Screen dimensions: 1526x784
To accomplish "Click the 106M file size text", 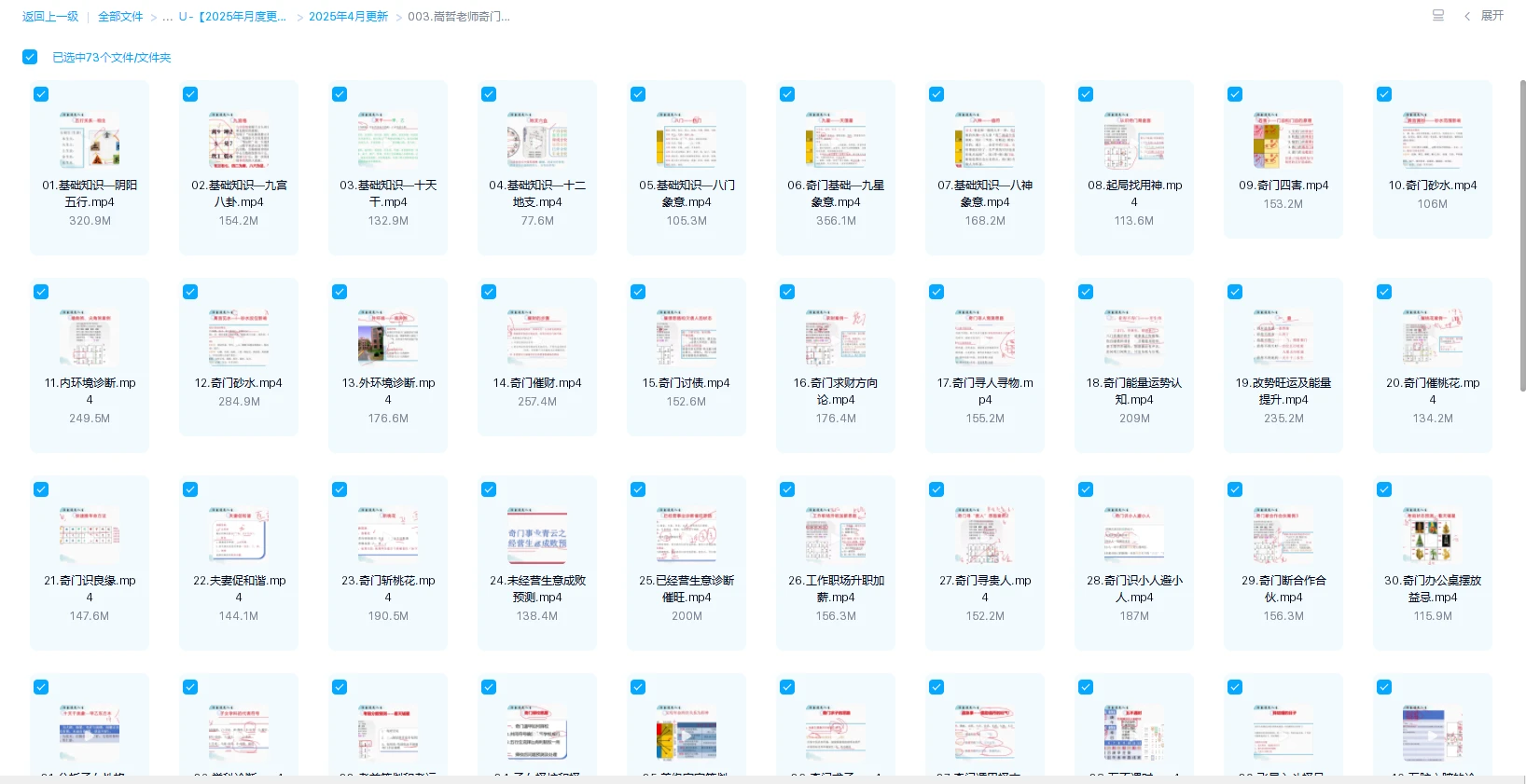I will point(1433,204).
